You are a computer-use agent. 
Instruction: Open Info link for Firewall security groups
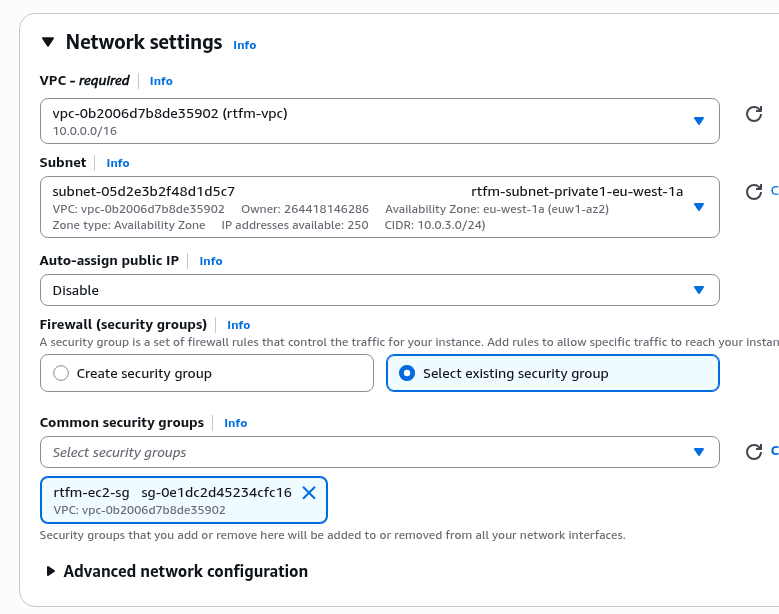(x=238, y=325)
